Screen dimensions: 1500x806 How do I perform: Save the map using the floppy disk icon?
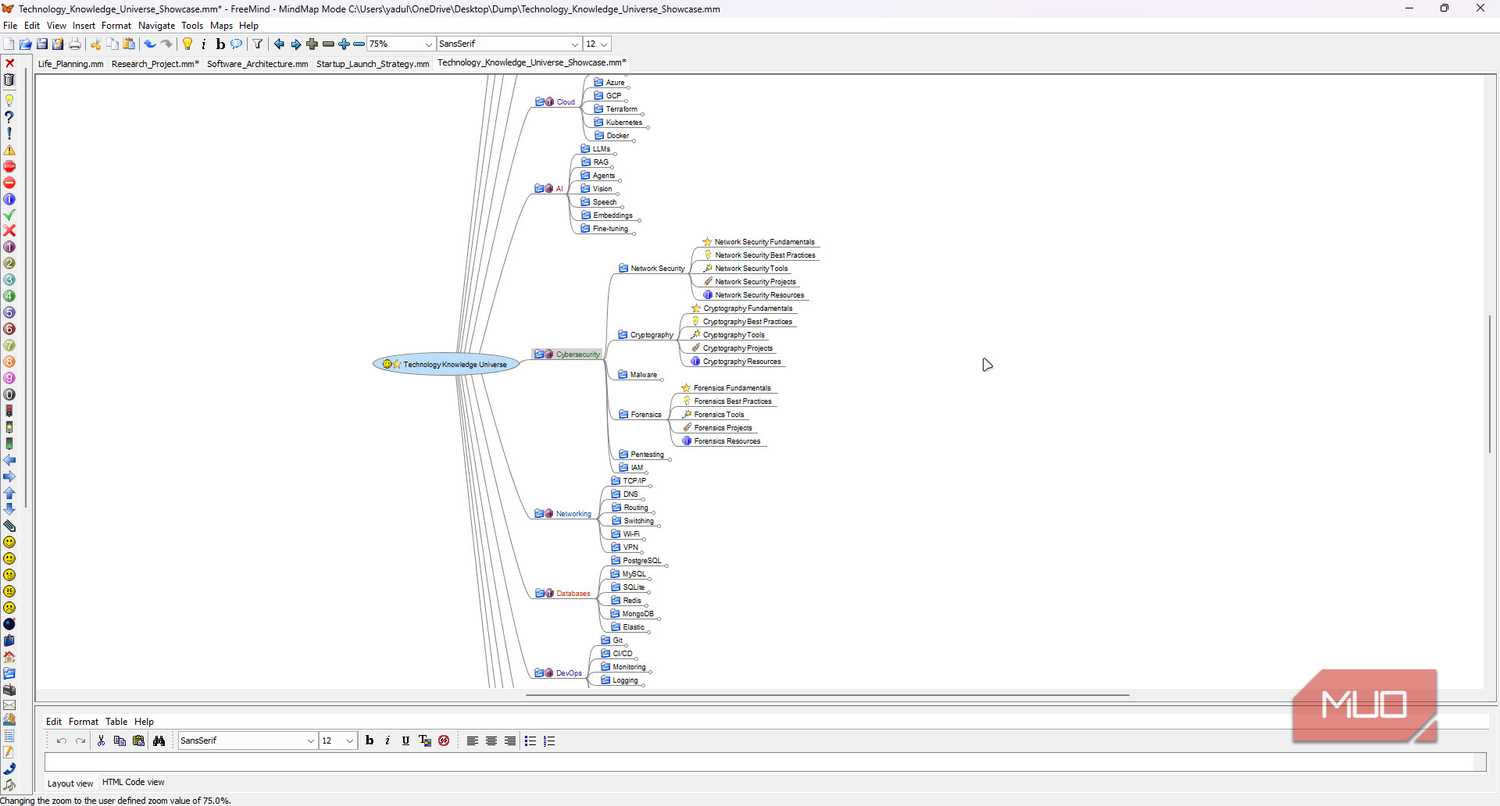click(x=42, y=44)
